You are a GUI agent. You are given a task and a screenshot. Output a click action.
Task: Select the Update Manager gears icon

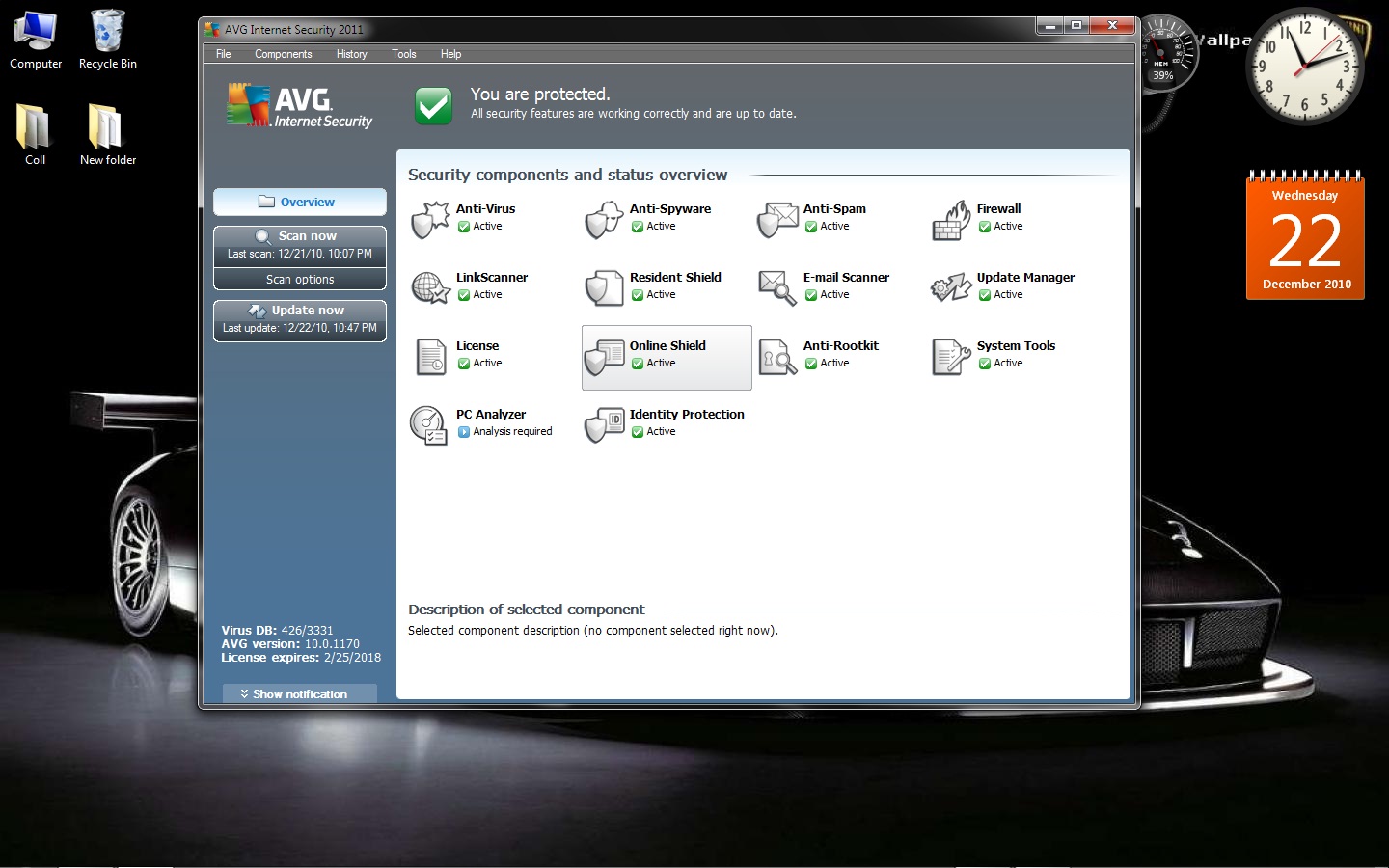point(951,287)
